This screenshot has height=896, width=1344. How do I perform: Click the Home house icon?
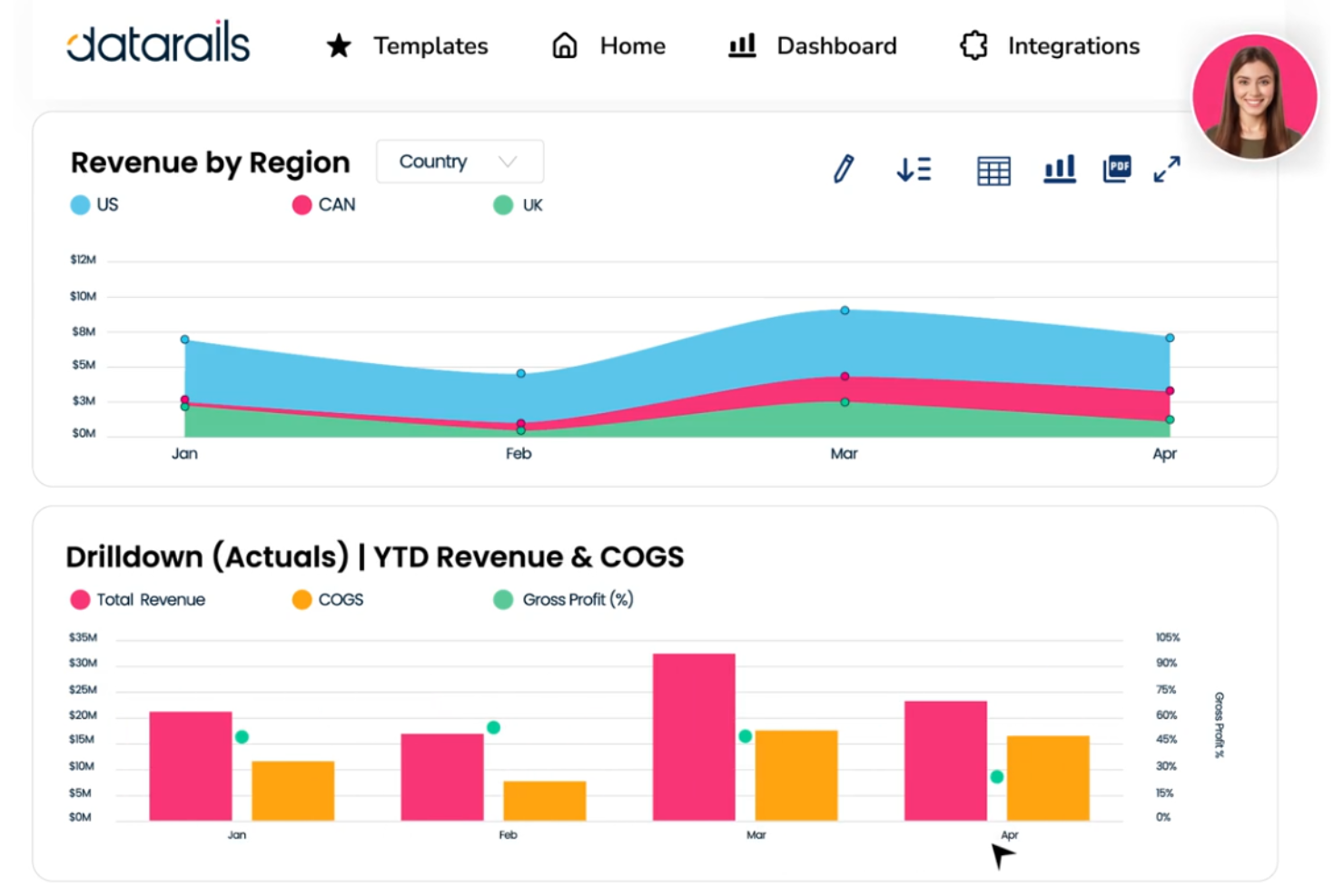click(564, 45)
